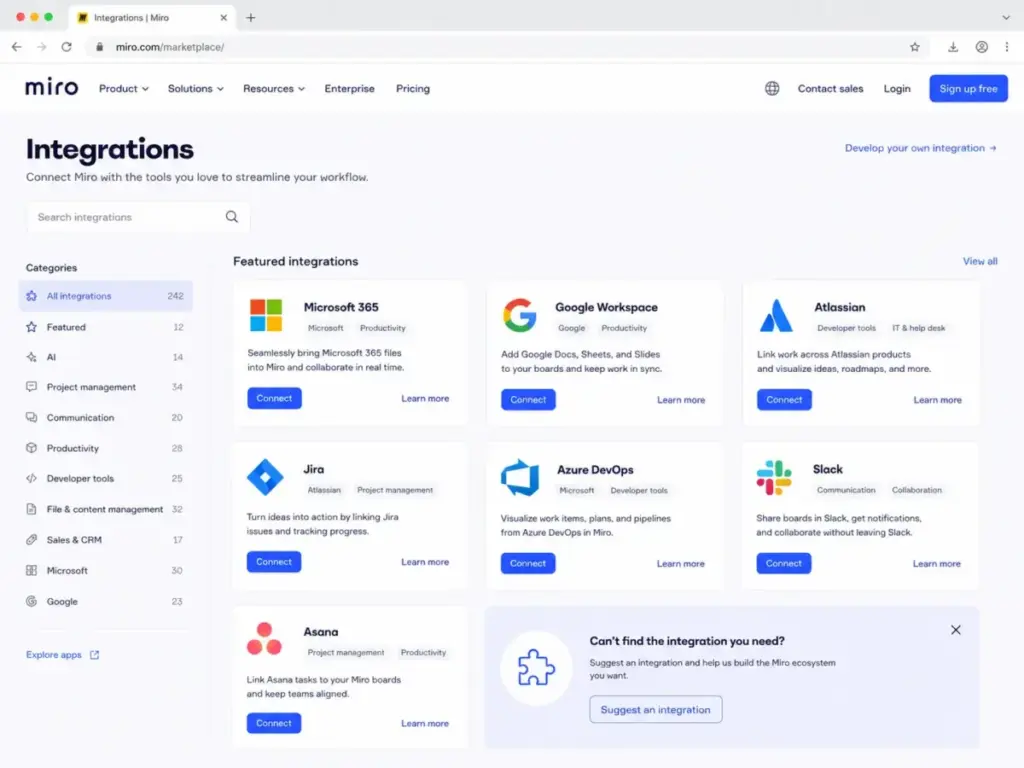Click the Miro logo
The image size is (1024, 768).
pyautogui.click(x=52, y=88)
